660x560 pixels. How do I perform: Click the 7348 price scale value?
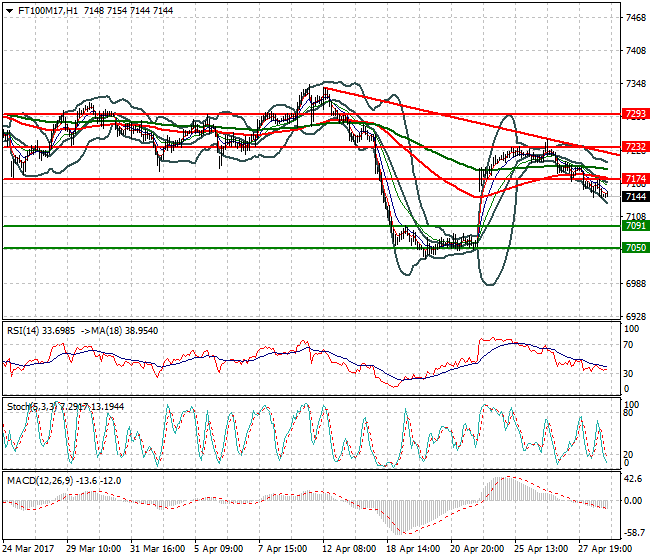[x=636, y=84]
